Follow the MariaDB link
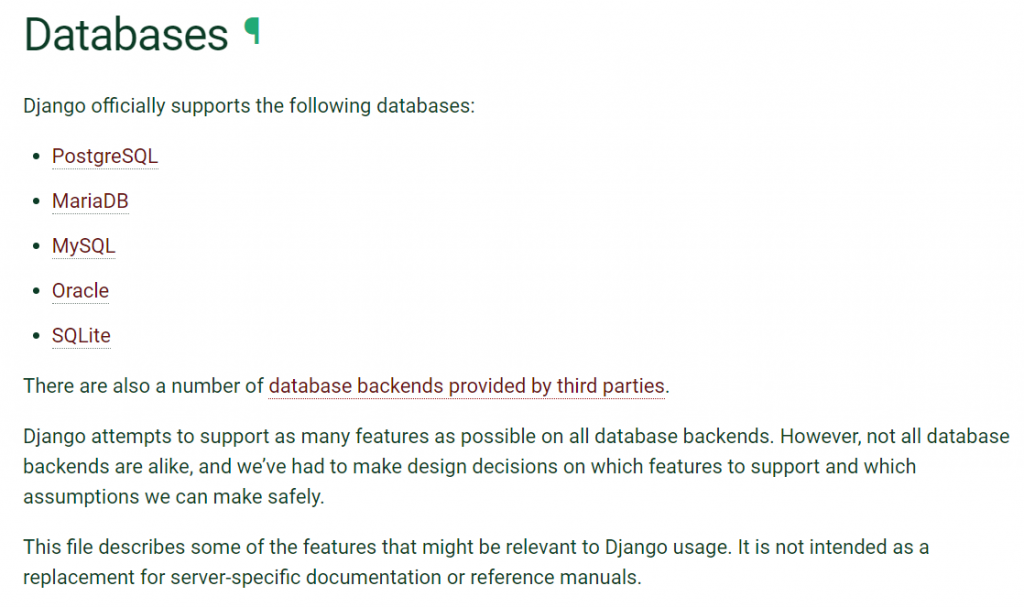 pyautogui.click(x=90, y=201)
